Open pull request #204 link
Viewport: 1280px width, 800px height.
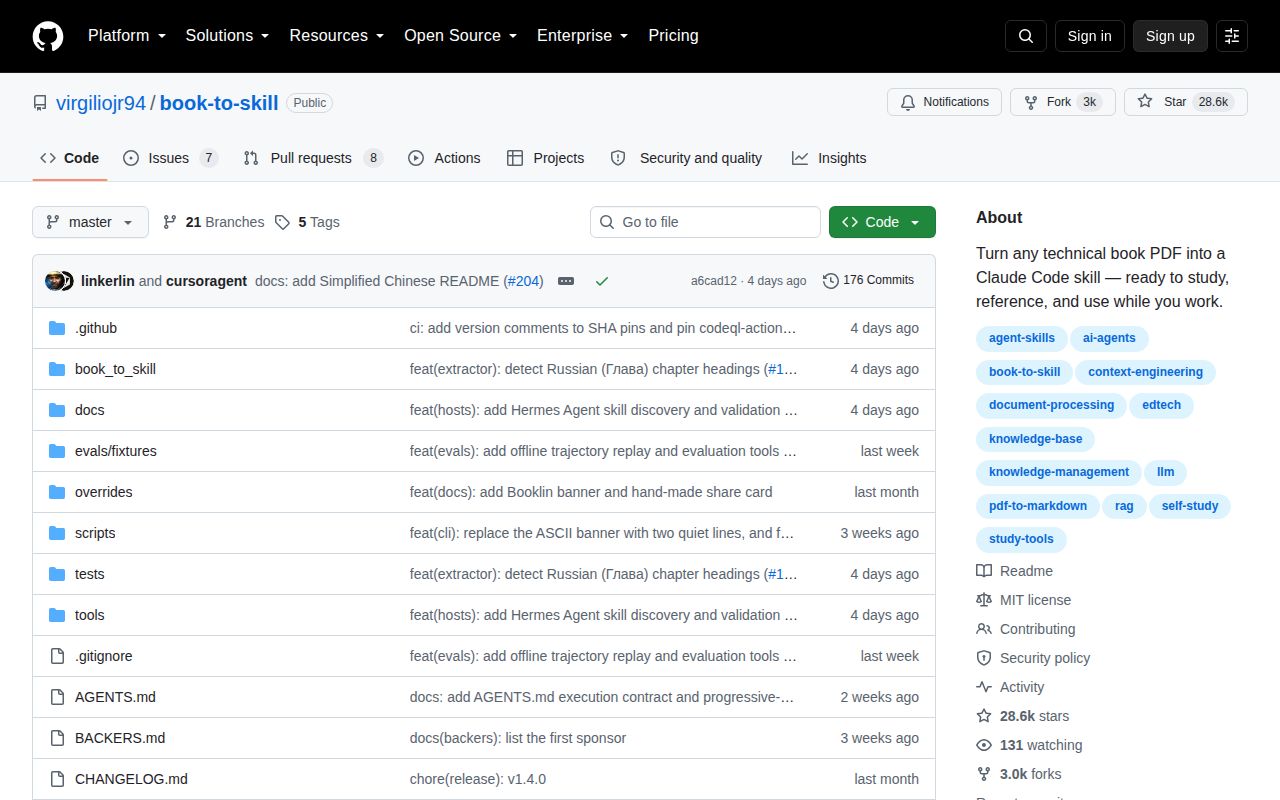tap(525, 281)
